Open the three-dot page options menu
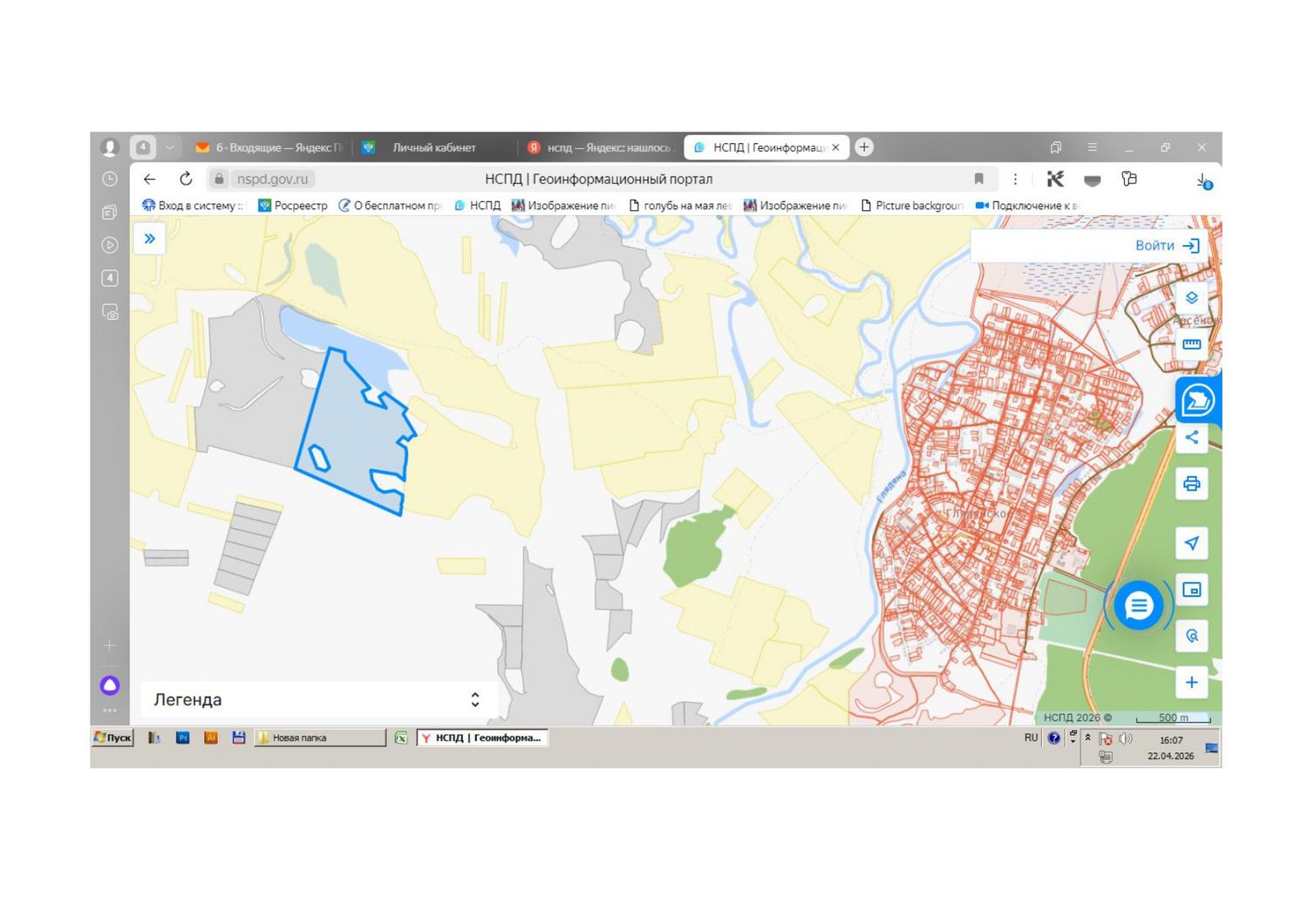 pos(1015,179)
